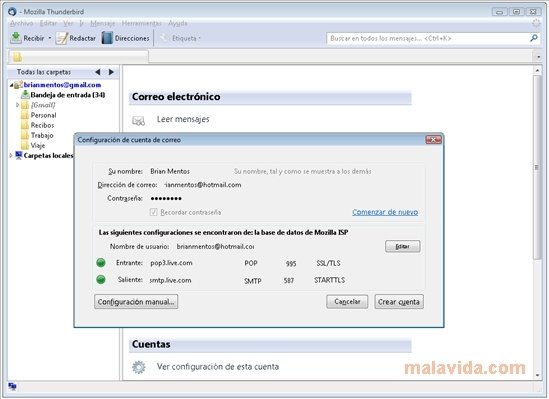Click smtp.live.com server text
Image resolution: width=549 pixels, height=399 pixels.
[x=170, y=280]
